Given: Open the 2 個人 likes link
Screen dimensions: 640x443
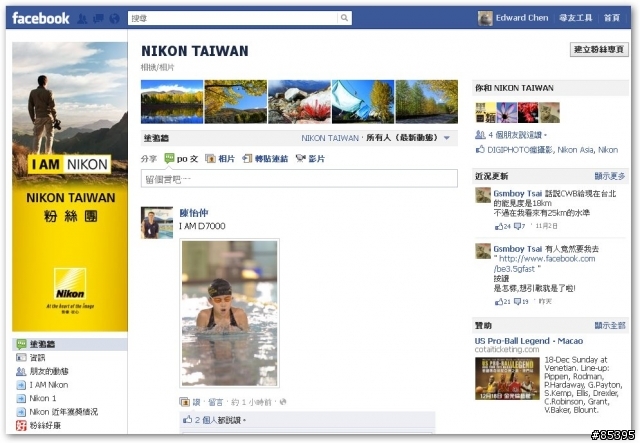Looking at the screenshot, I should (206, 420).
